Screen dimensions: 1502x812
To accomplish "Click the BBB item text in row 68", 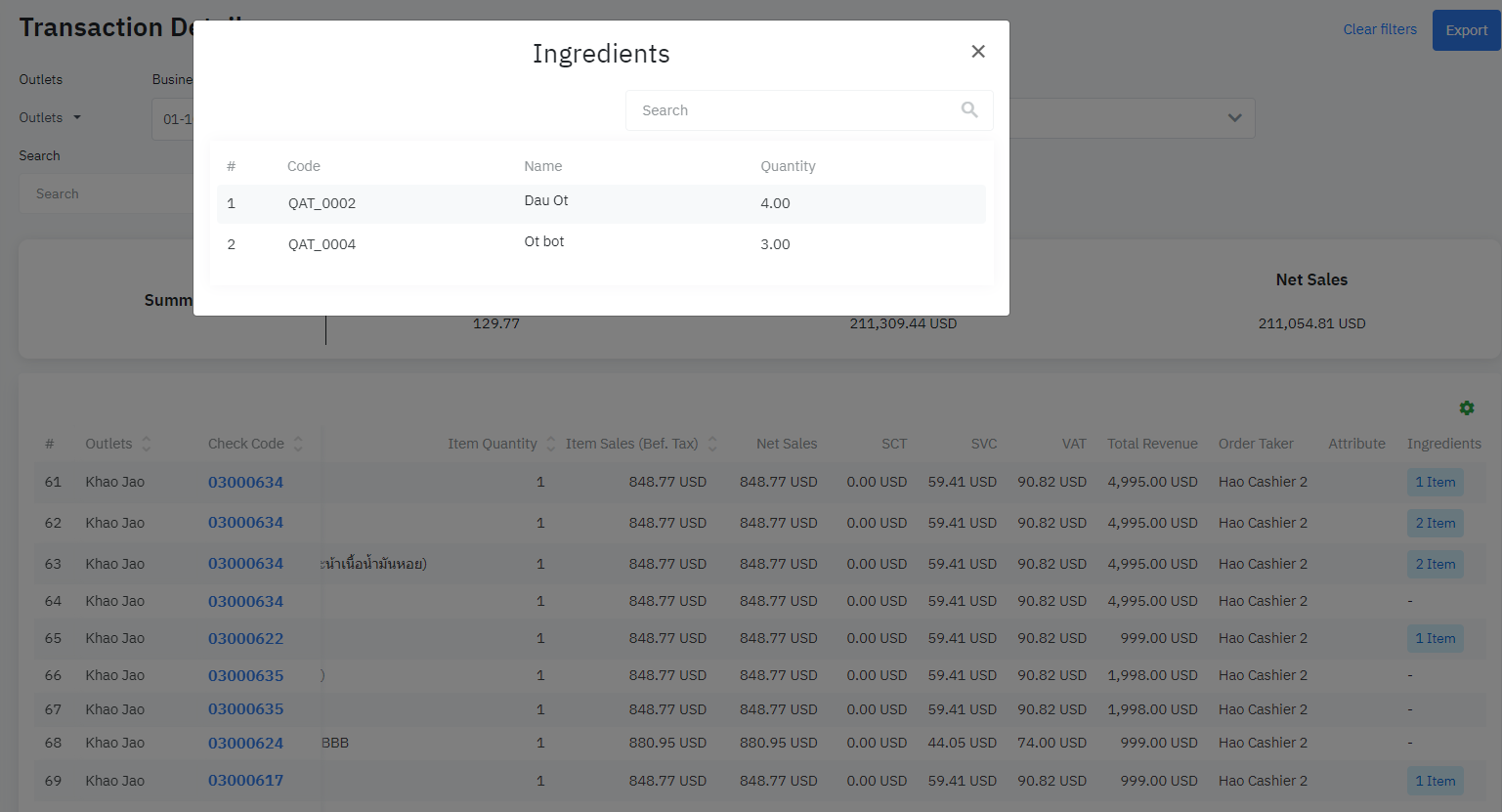I will click(335, 743).
